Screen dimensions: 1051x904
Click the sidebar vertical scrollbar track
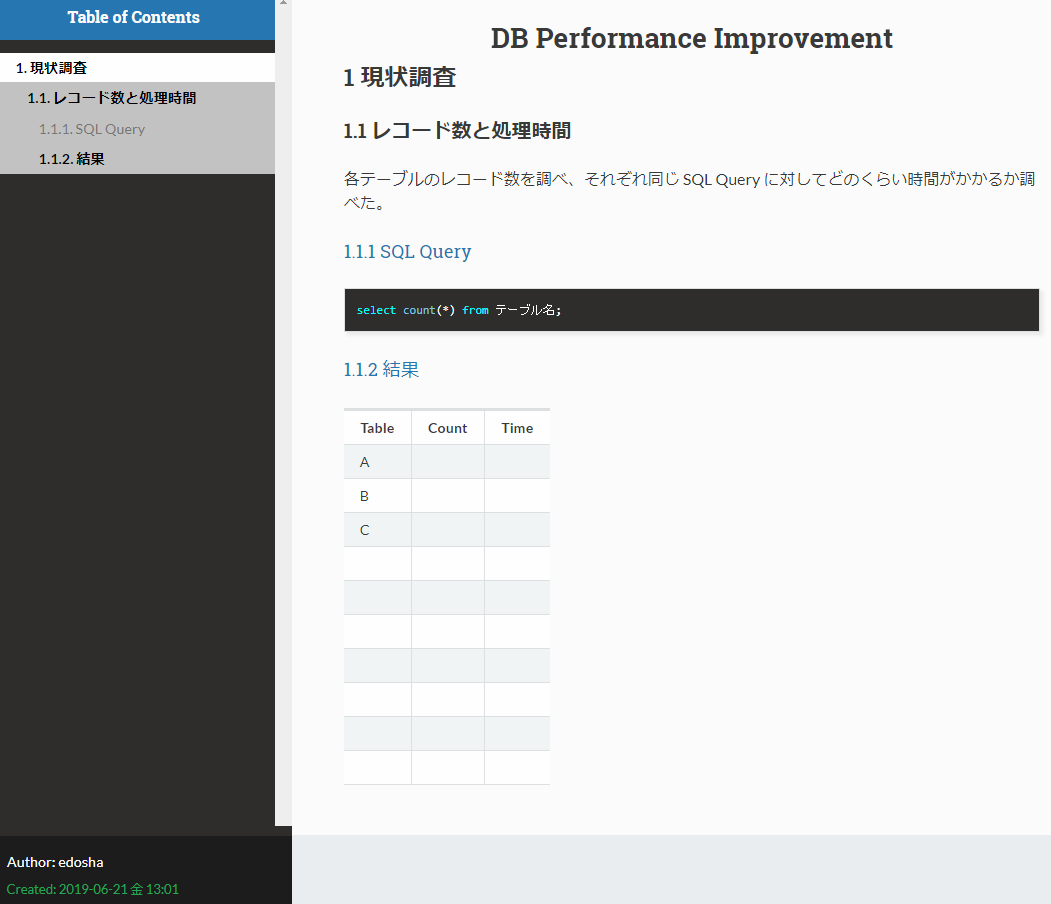point(284,415)
